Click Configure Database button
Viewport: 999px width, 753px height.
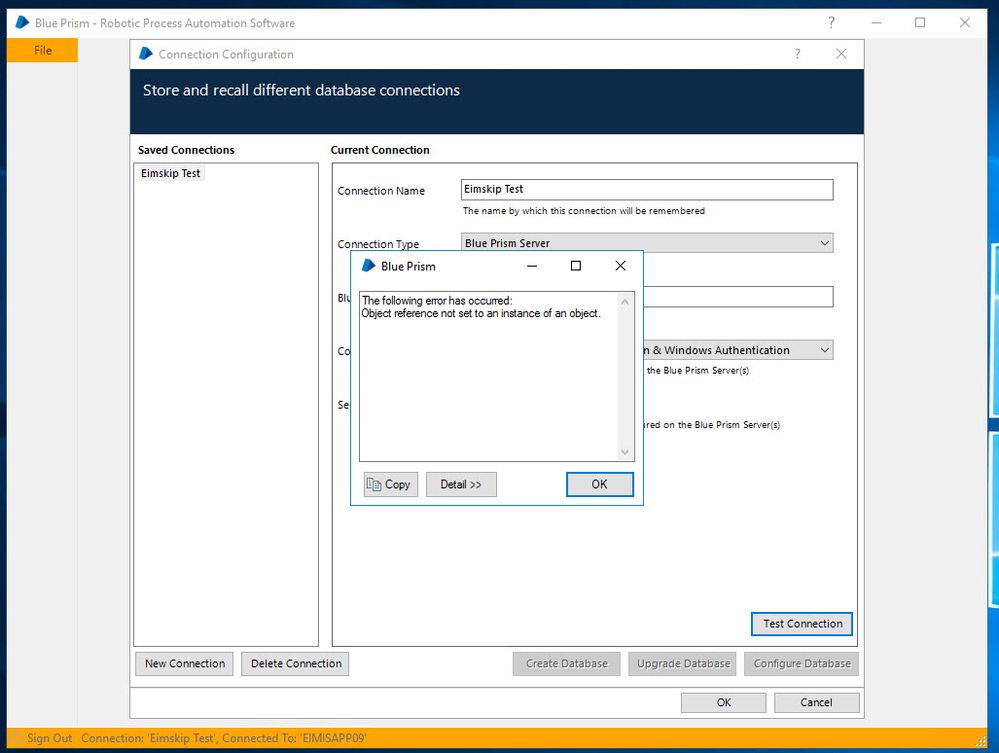801,663
